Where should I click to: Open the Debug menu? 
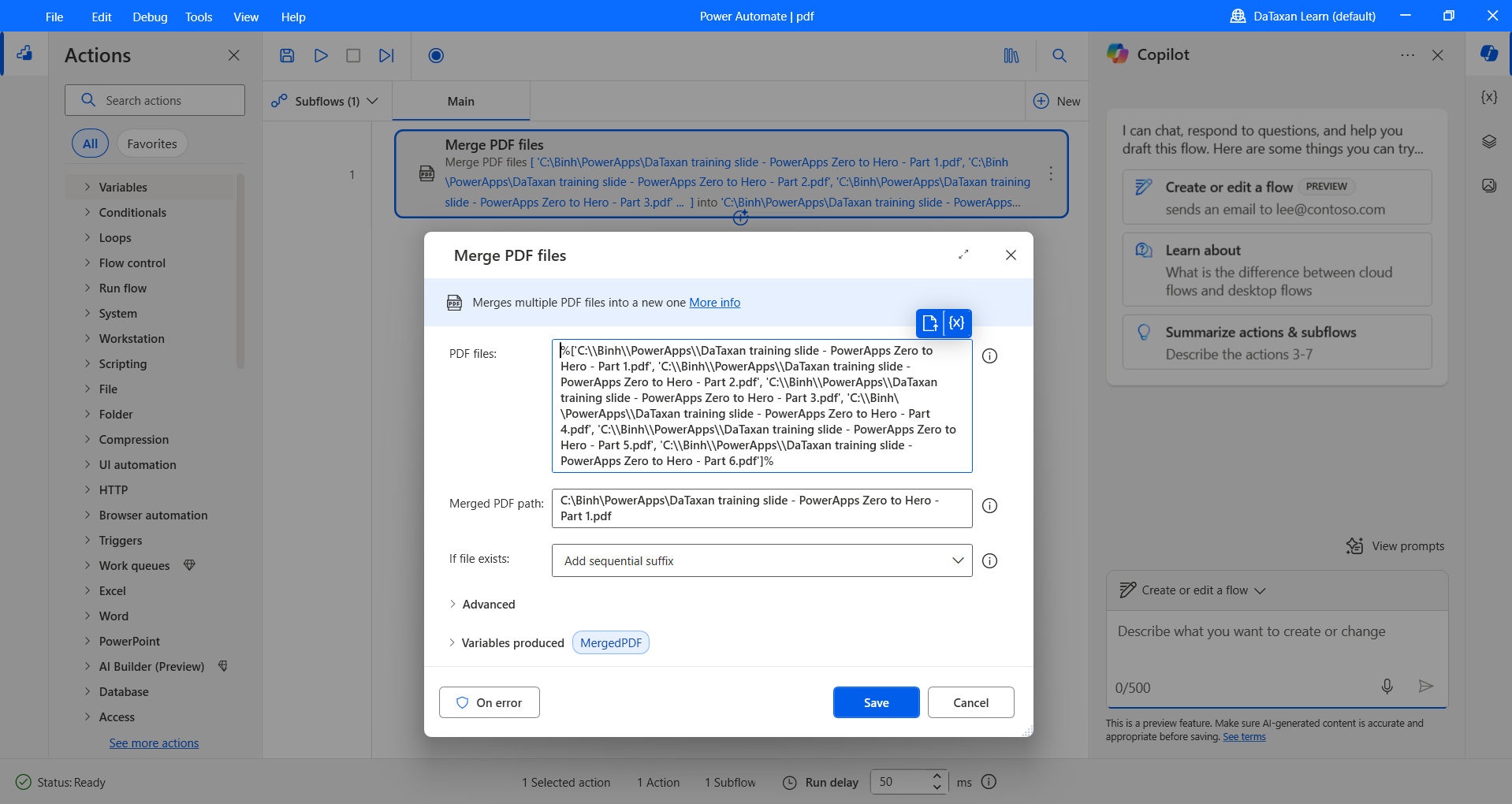click(150, 17)
